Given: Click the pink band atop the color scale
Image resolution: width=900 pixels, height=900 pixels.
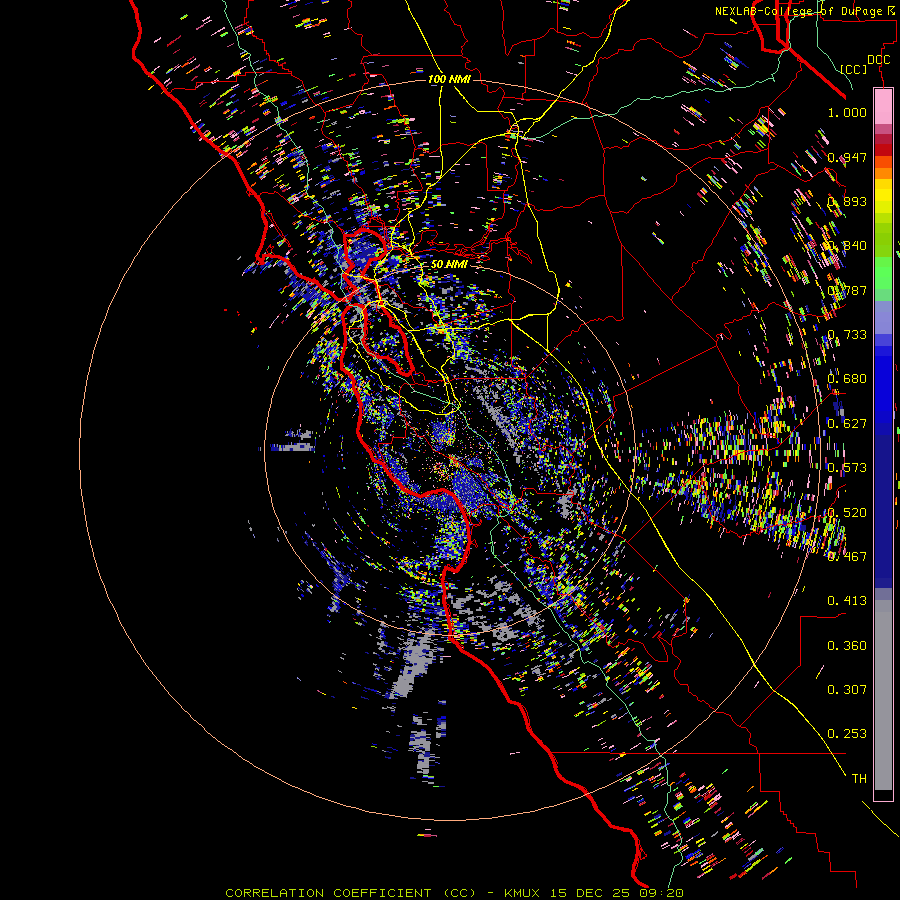Looking at the screenshot, I should click(883, 106).
